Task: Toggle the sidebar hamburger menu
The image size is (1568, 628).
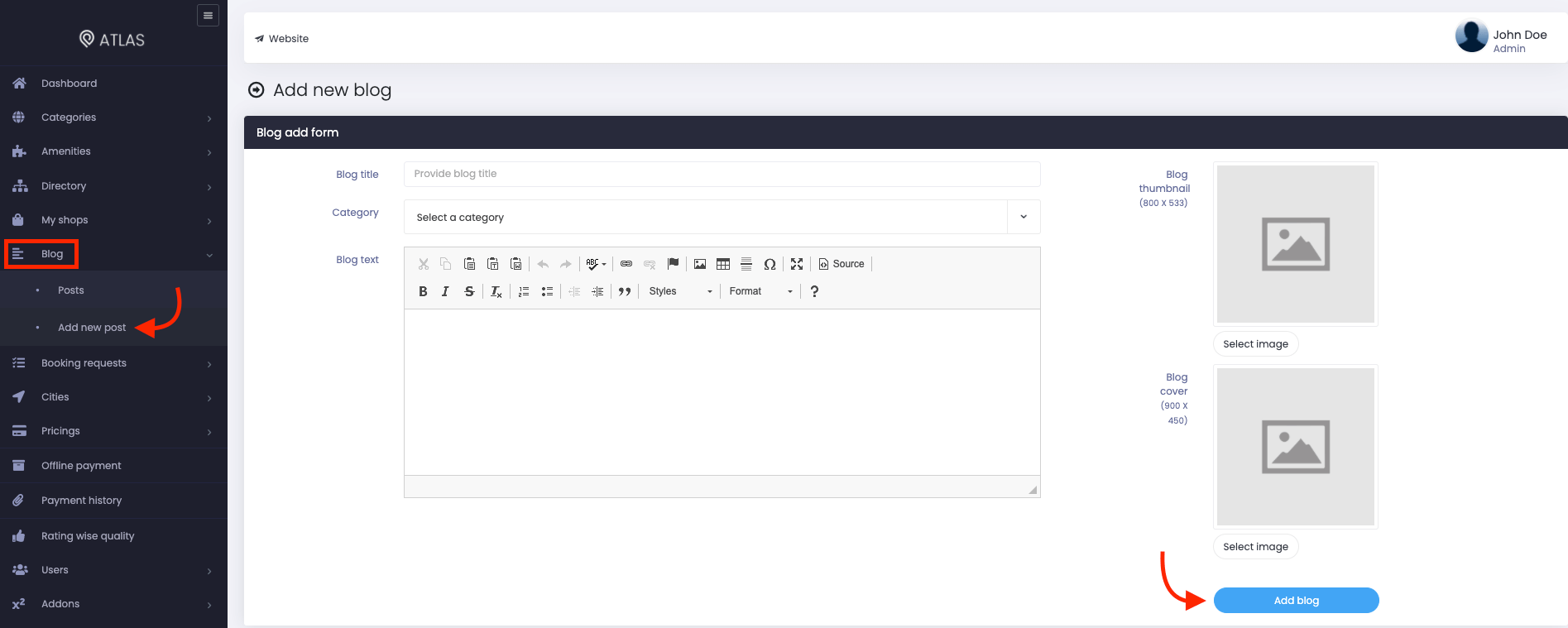Action: 208,15
